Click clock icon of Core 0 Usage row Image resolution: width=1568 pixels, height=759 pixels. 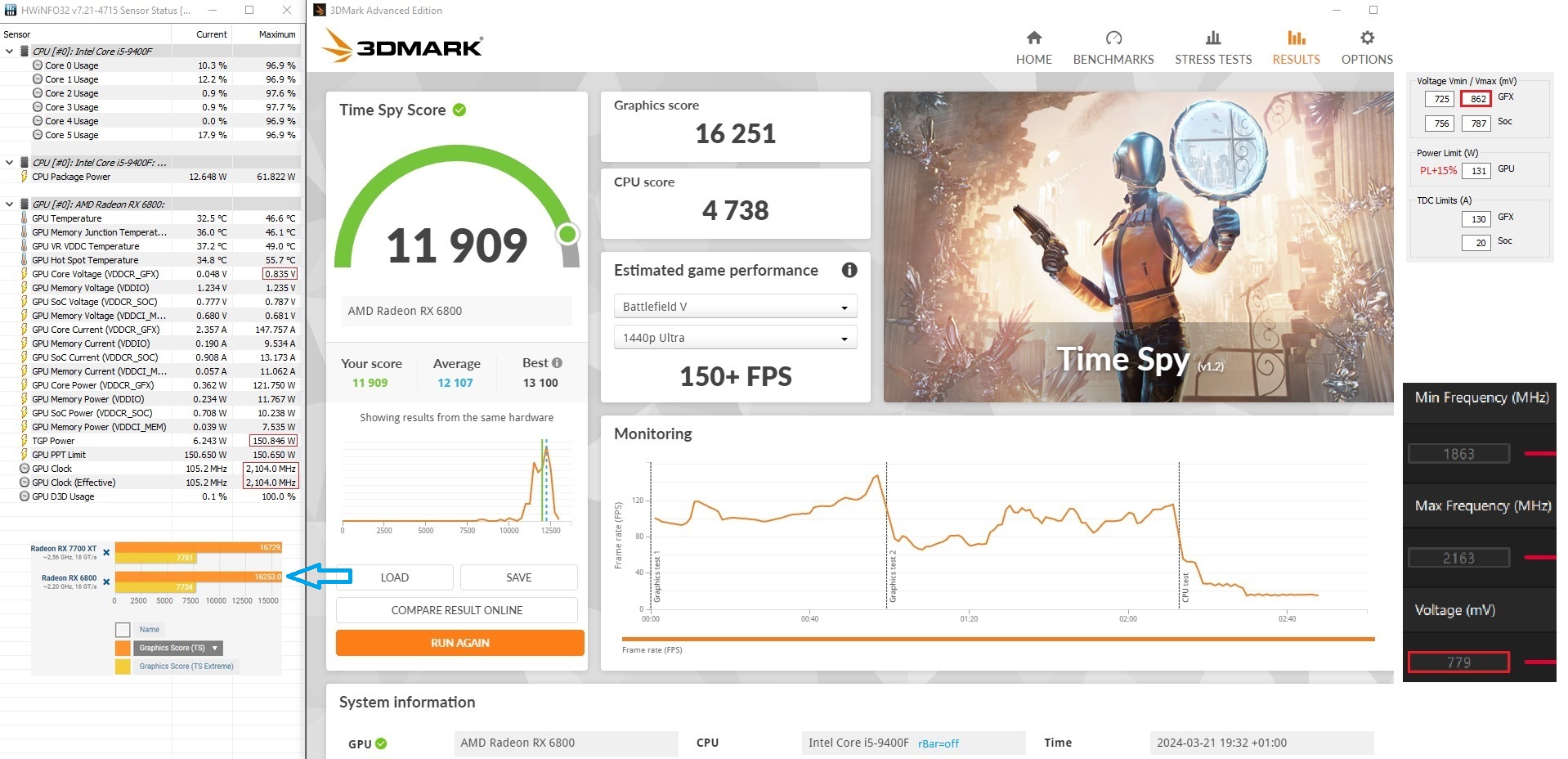[x=38, y=65]
